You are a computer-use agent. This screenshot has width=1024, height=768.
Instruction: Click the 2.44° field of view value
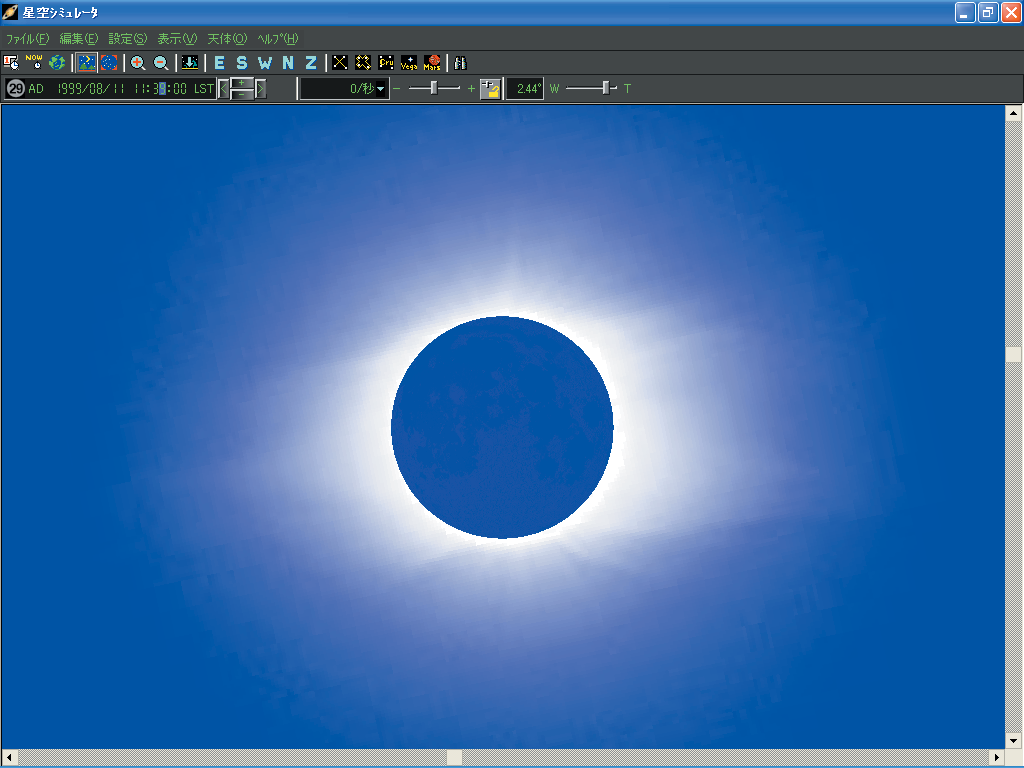525,88
